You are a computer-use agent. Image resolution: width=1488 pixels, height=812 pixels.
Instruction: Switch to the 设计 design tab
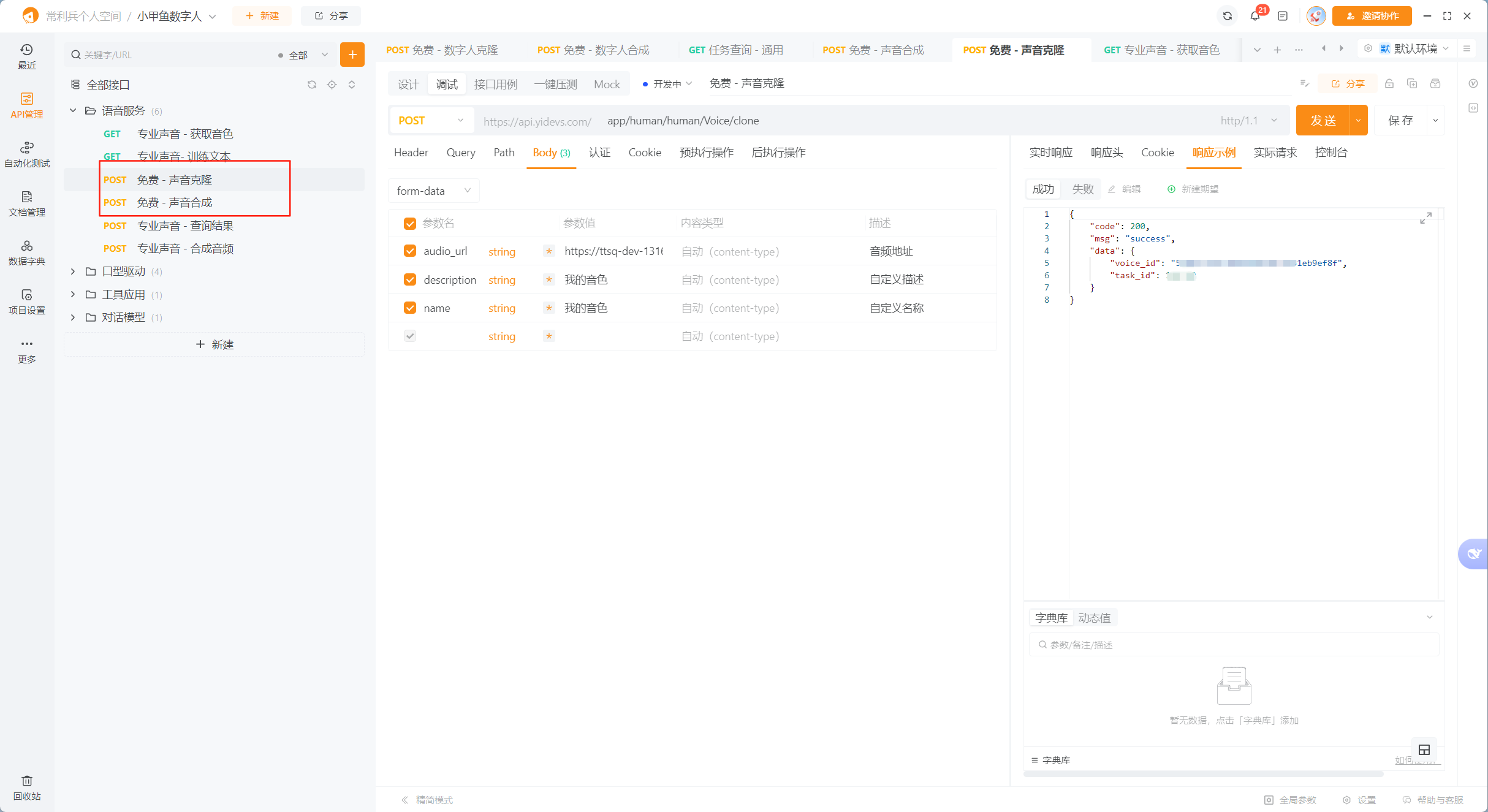408,84
